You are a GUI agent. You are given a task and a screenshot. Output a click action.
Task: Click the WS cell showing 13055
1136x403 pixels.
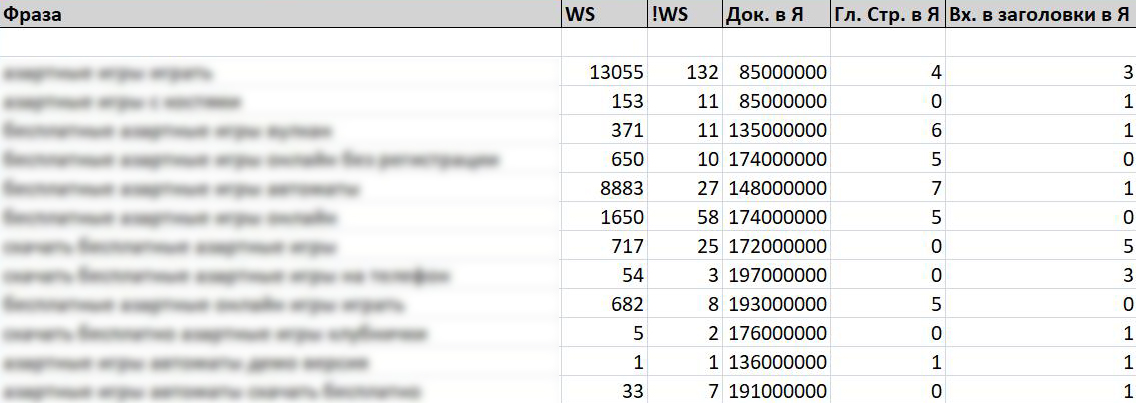click(604, 72)
